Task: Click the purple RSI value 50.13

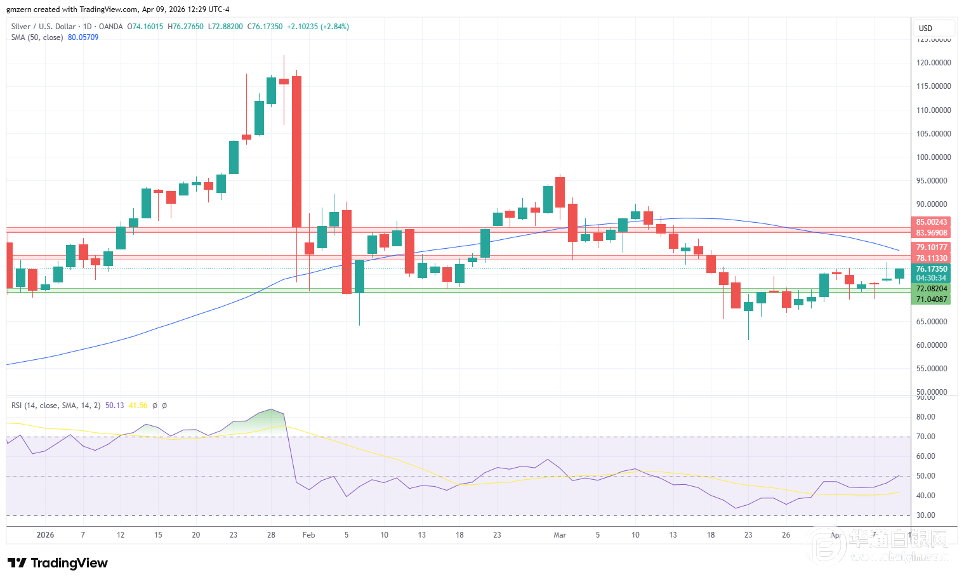Action: point(113,405)
